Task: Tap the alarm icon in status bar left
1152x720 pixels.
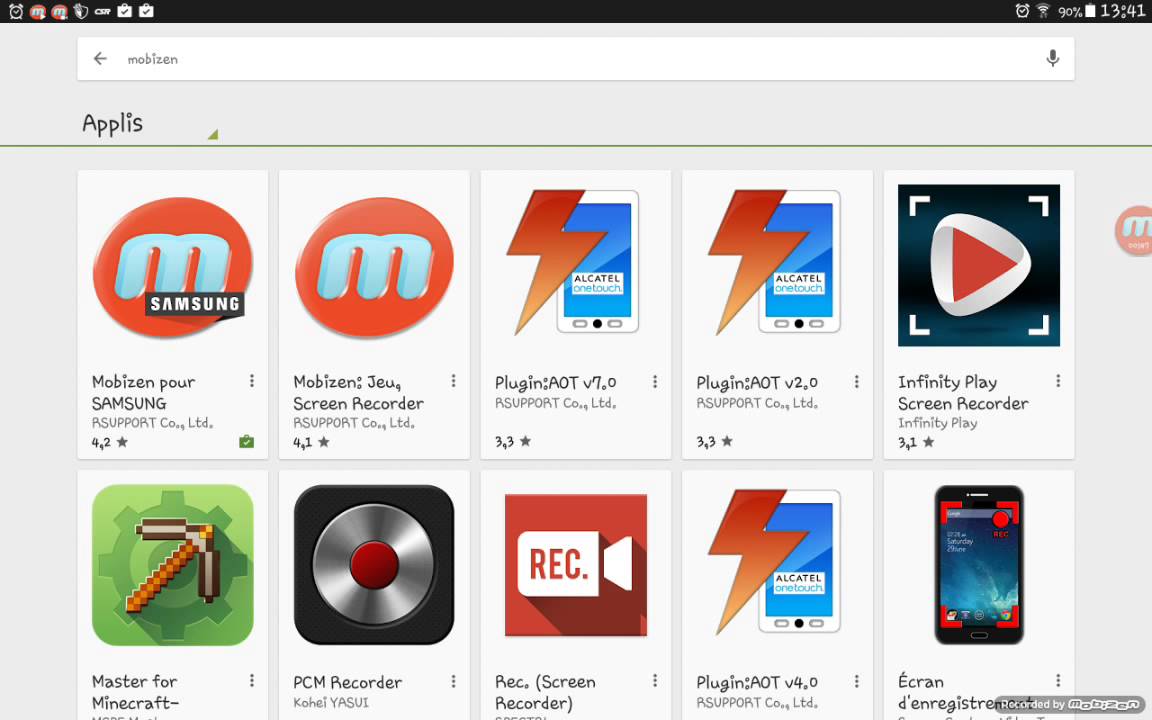Action: 15,11
